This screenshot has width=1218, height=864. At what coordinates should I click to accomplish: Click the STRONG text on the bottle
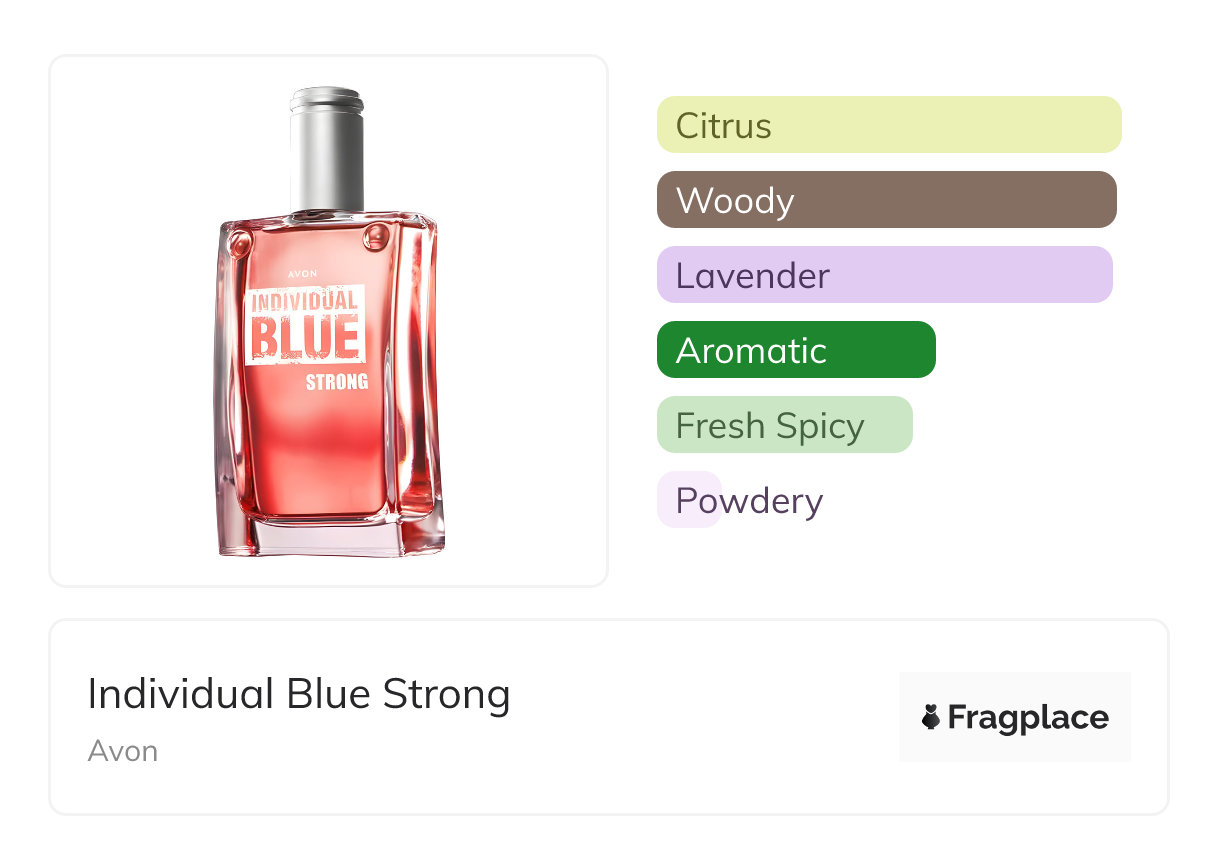336,382
